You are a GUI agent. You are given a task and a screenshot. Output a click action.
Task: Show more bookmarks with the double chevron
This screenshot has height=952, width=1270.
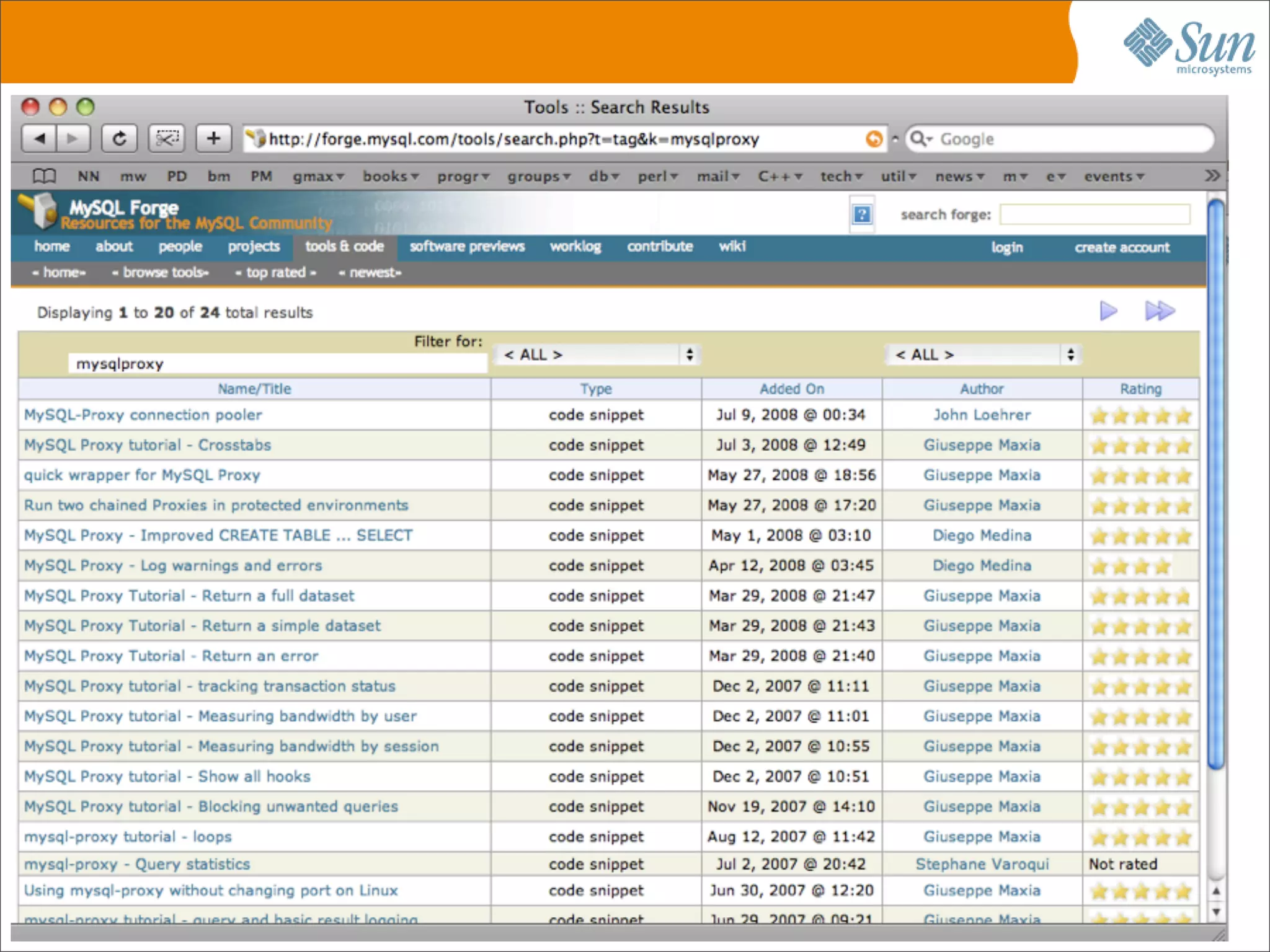point(1212,176)
